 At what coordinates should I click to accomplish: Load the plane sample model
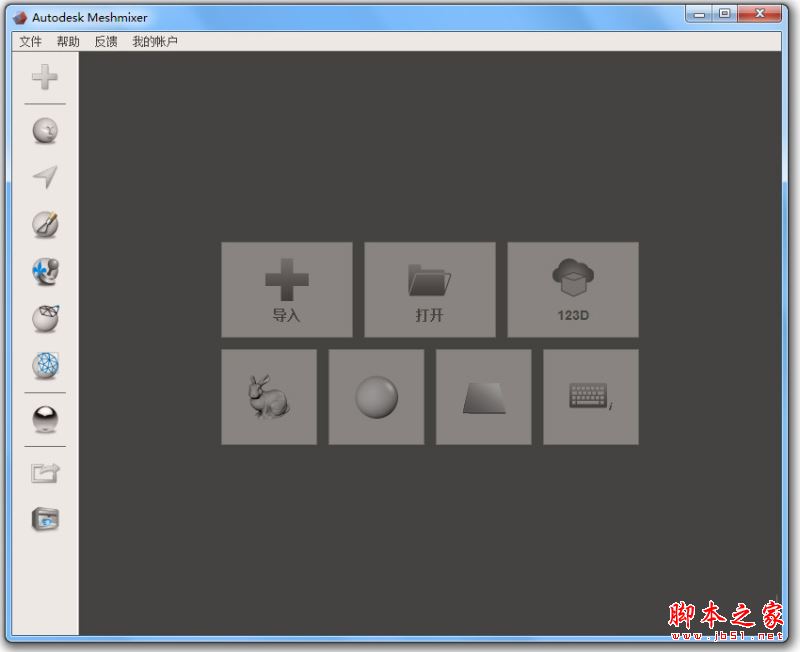point(484,397)
